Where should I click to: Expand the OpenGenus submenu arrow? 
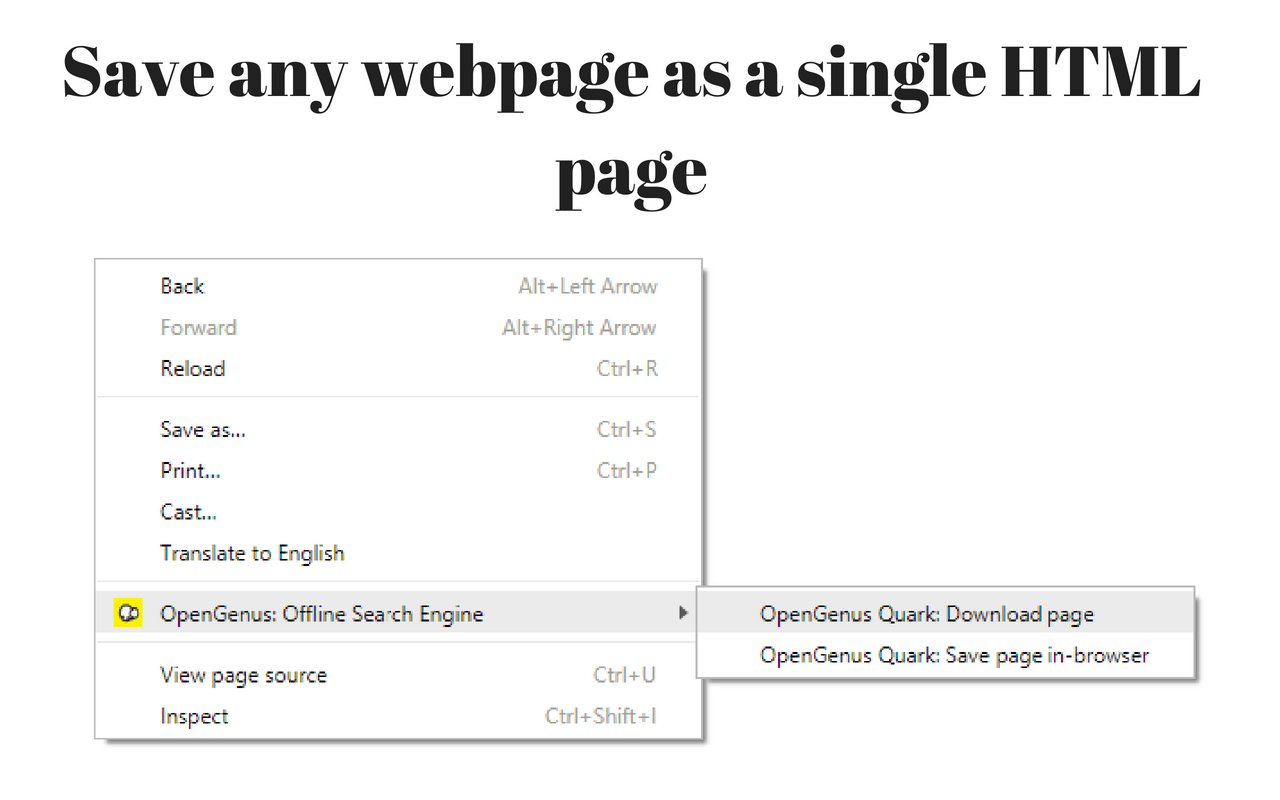coord(683,612)
